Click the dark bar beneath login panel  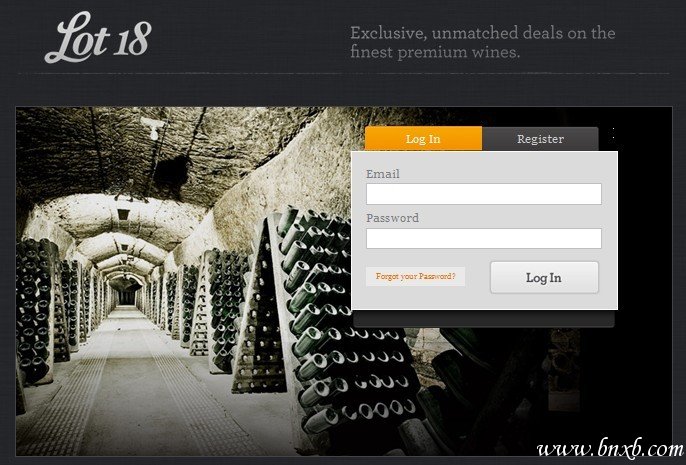[484, 318]
